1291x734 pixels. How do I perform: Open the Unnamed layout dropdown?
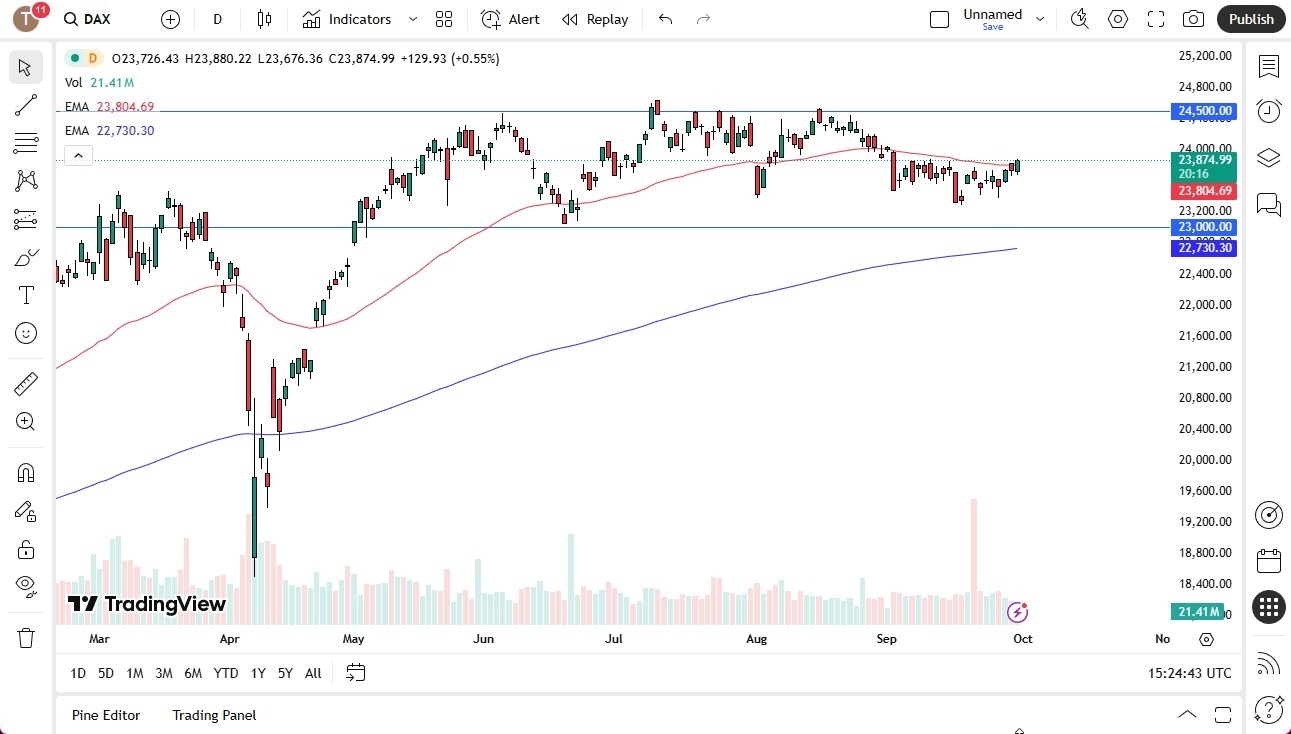(1040, 17)
